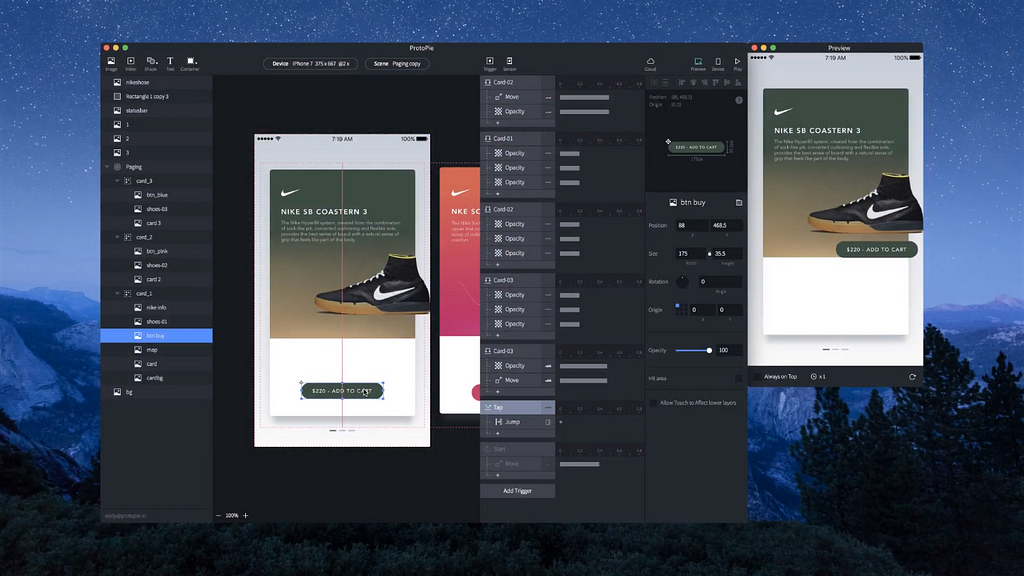This screenshot has width=1024, height=576.
Task: Enable Allow Touch to Affect lower layers
Action: point(653,403)
